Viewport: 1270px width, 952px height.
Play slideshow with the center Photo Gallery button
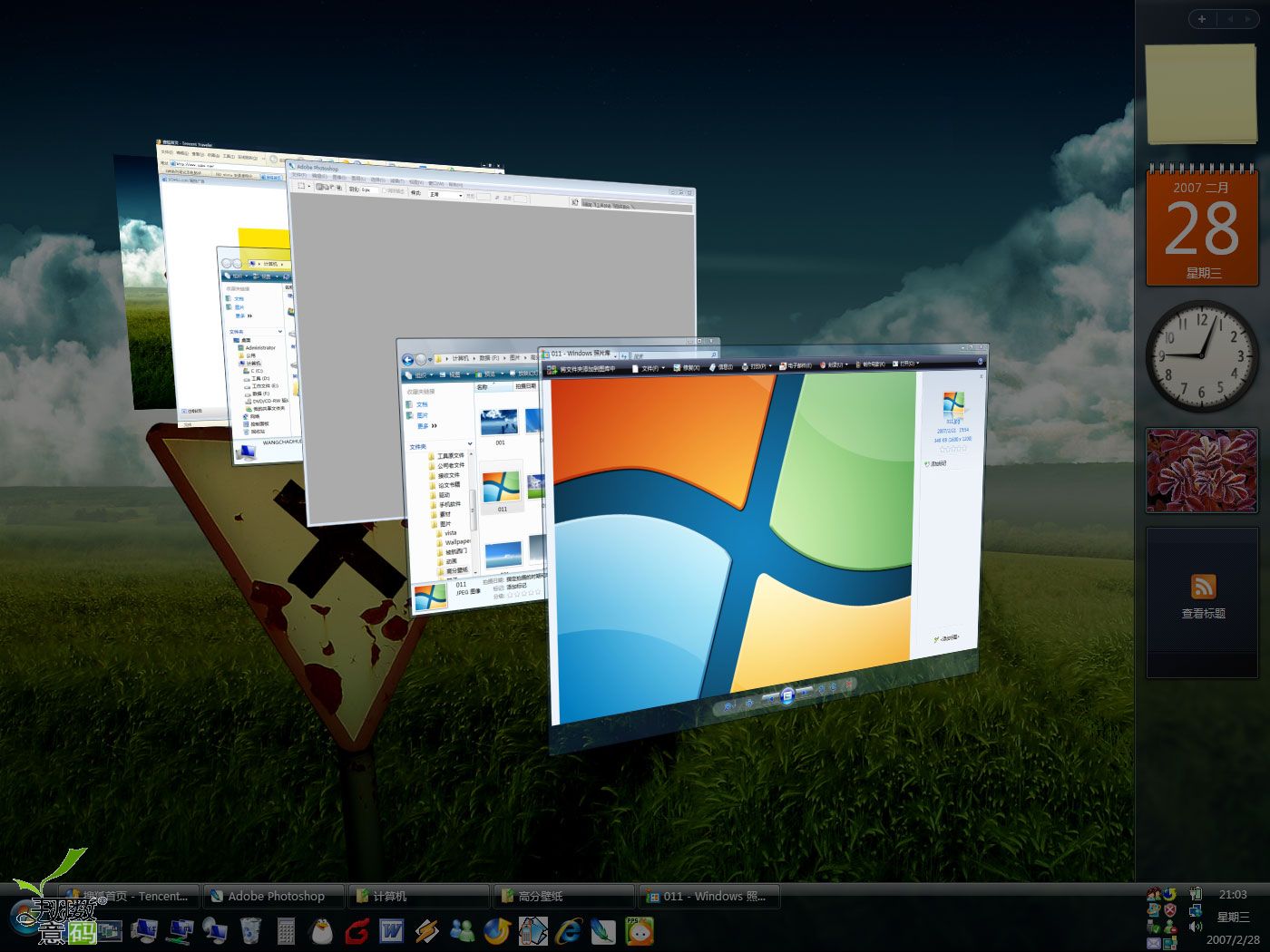click(x=787, y=695)
